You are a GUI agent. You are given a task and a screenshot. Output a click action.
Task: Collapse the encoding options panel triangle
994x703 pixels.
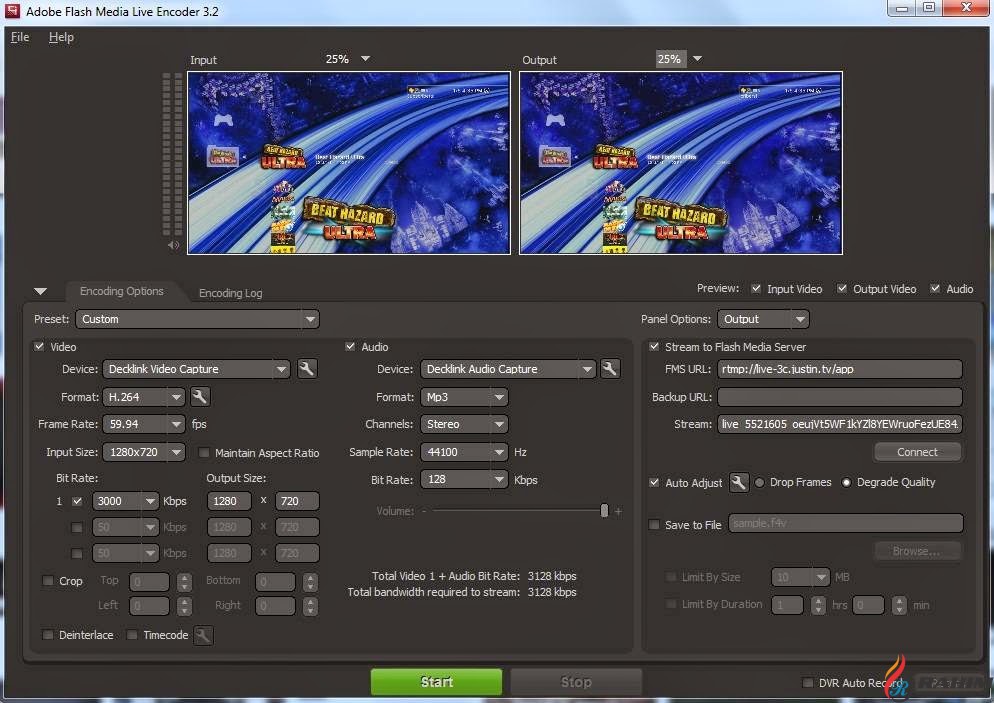(40, 292)
